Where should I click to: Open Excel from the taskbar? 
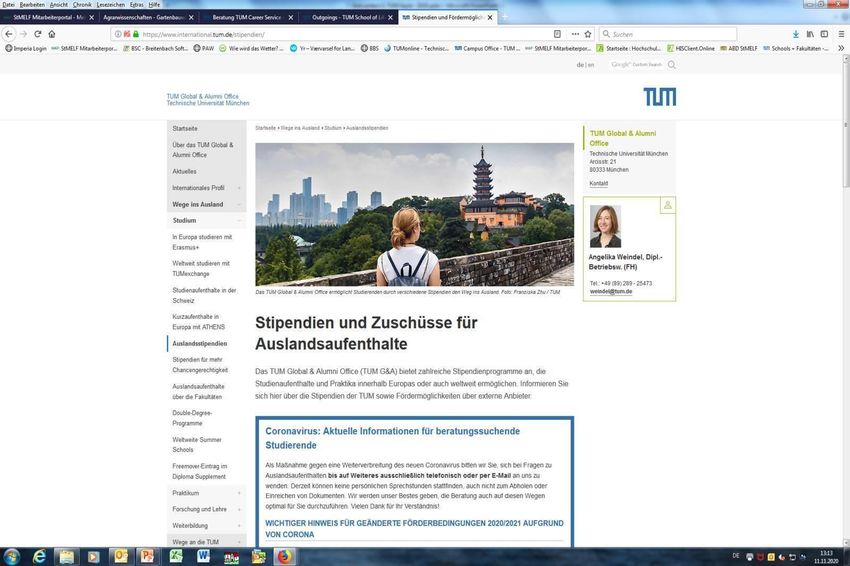tap(176, 555)
